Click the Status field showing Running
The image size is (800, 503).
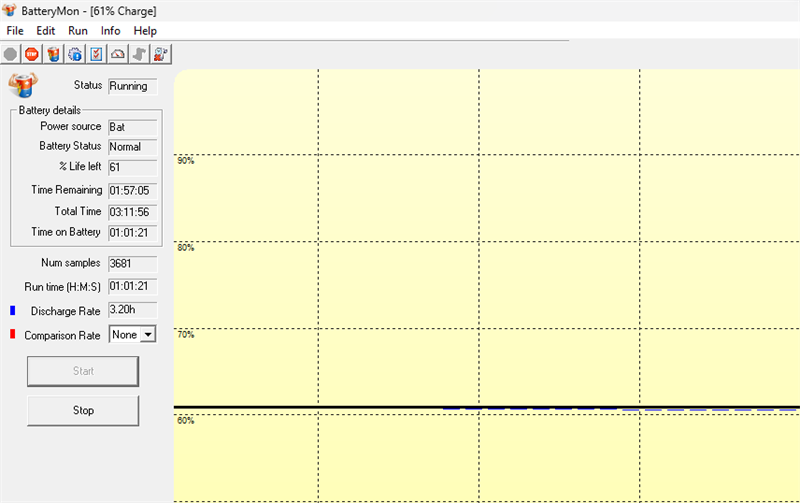click(133, 86)
